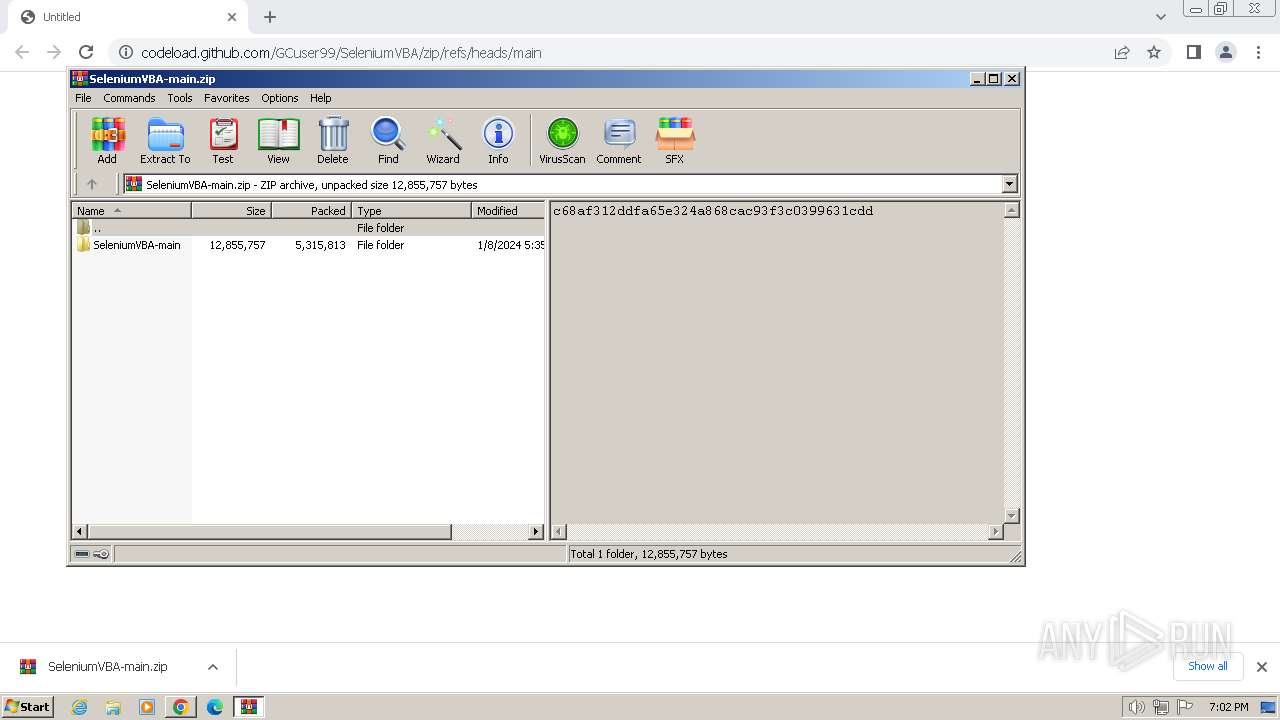
Task: Click the comment hash text
Action: coord(713,211)
